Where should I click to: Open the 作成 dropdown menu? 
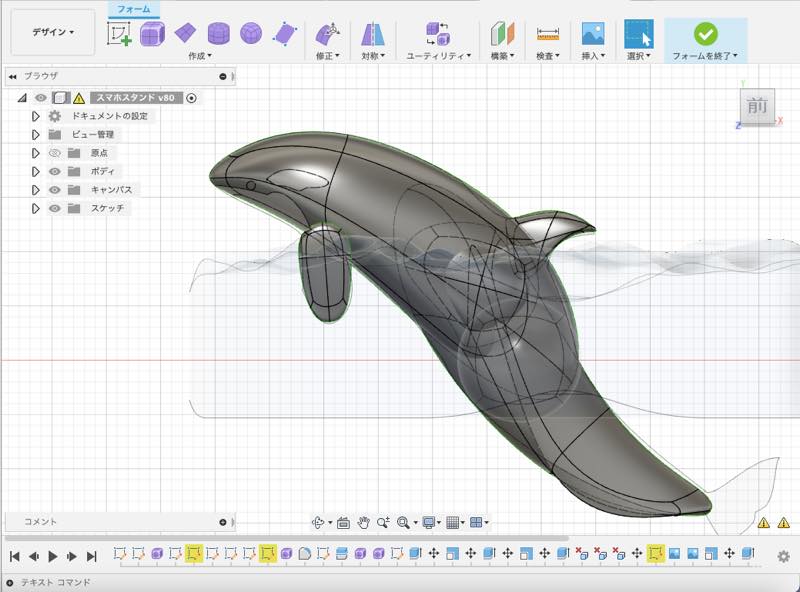(x=200, y=56)
